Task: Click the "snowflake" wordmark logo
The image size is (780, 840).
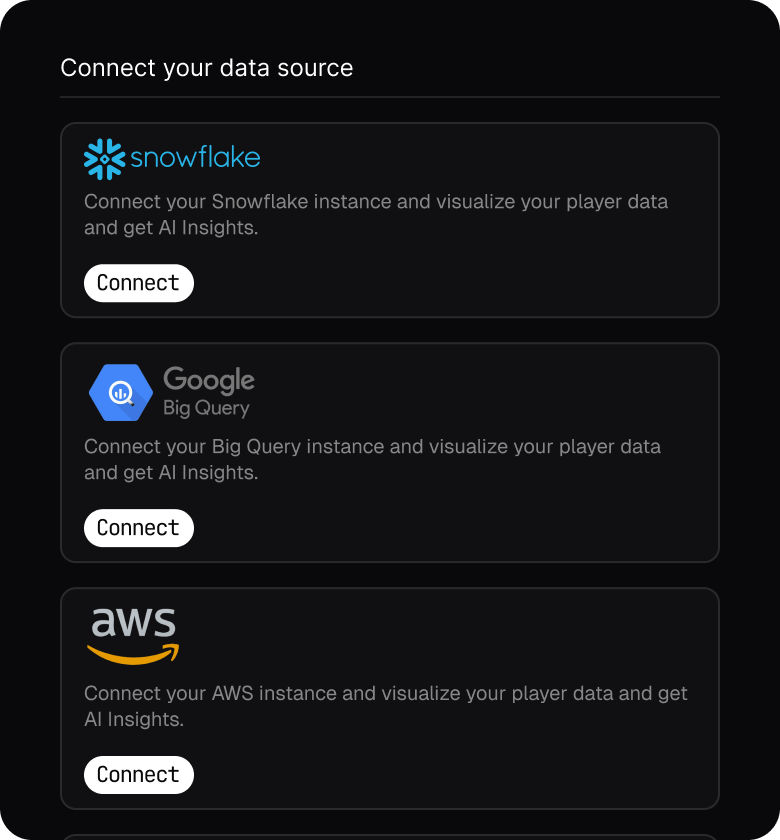Action: click(x=195, y=158)
